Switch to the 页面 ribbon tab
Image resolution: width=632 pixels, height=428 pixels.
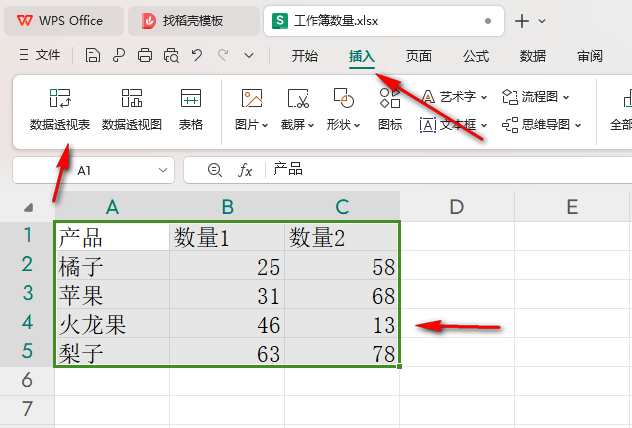pos(419,56)
